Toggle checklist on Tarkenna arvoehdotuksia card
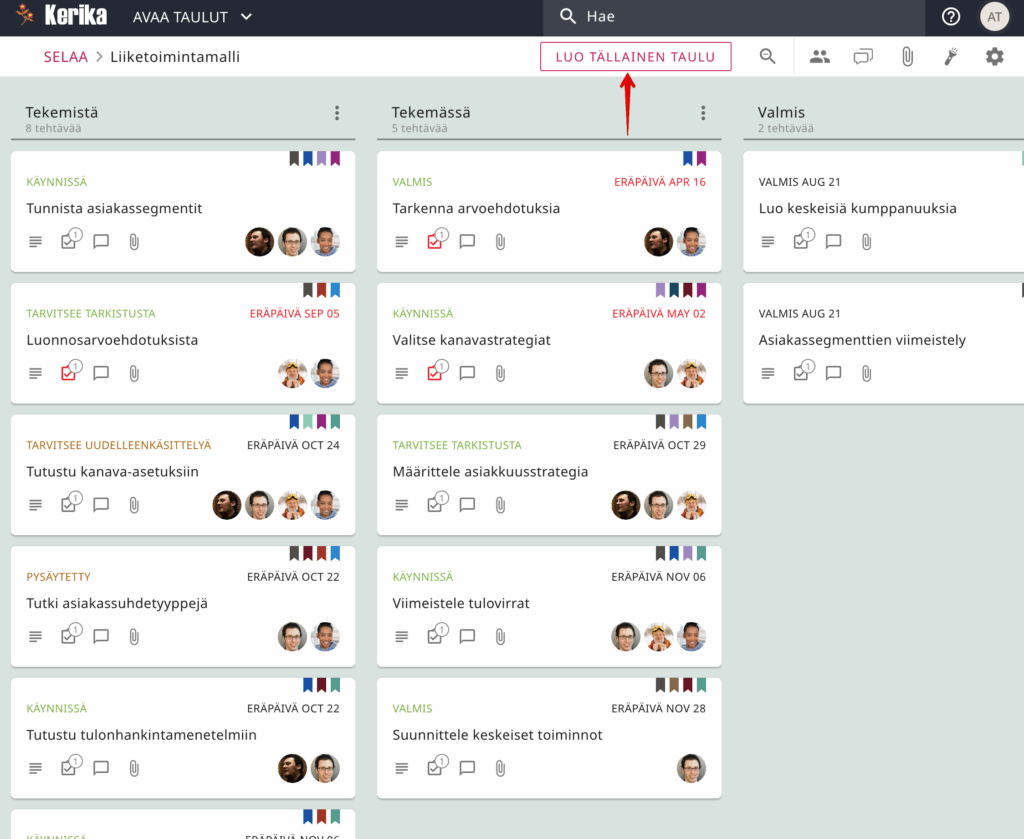This screenshot has width=1024, height=839. click(x=435, y=241)
